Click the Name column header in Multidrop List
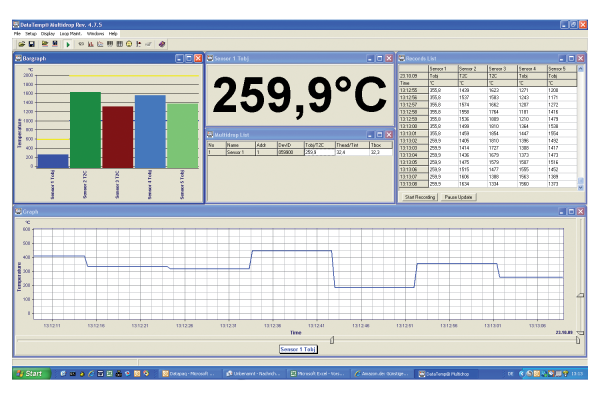 coord(240,145)
